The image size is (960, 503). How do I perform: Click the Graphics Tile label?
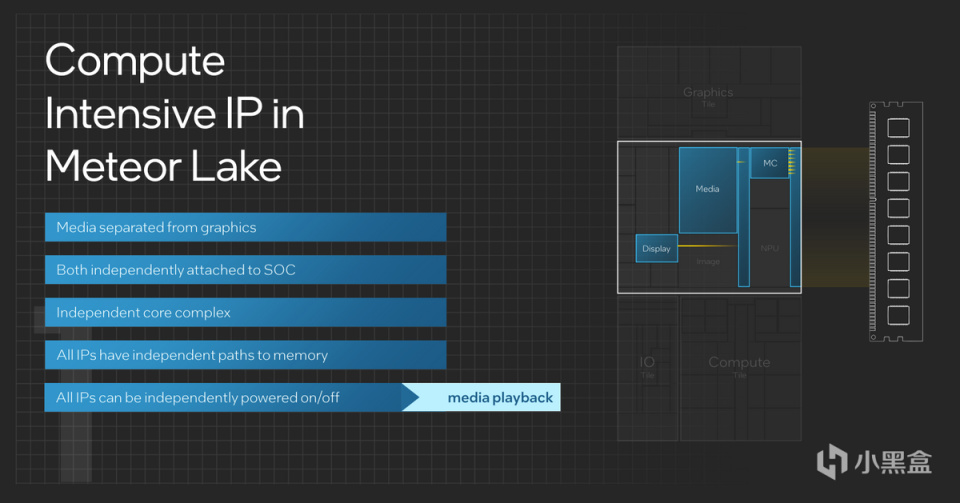coord(708,96)
